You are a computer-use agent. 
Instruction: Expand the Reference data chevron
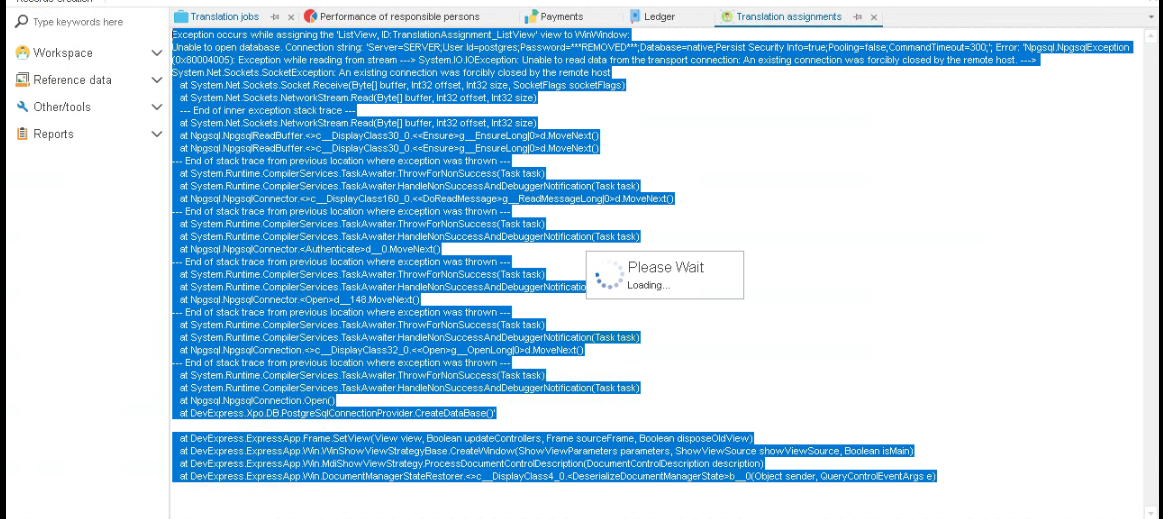click(x=157, y=80)
